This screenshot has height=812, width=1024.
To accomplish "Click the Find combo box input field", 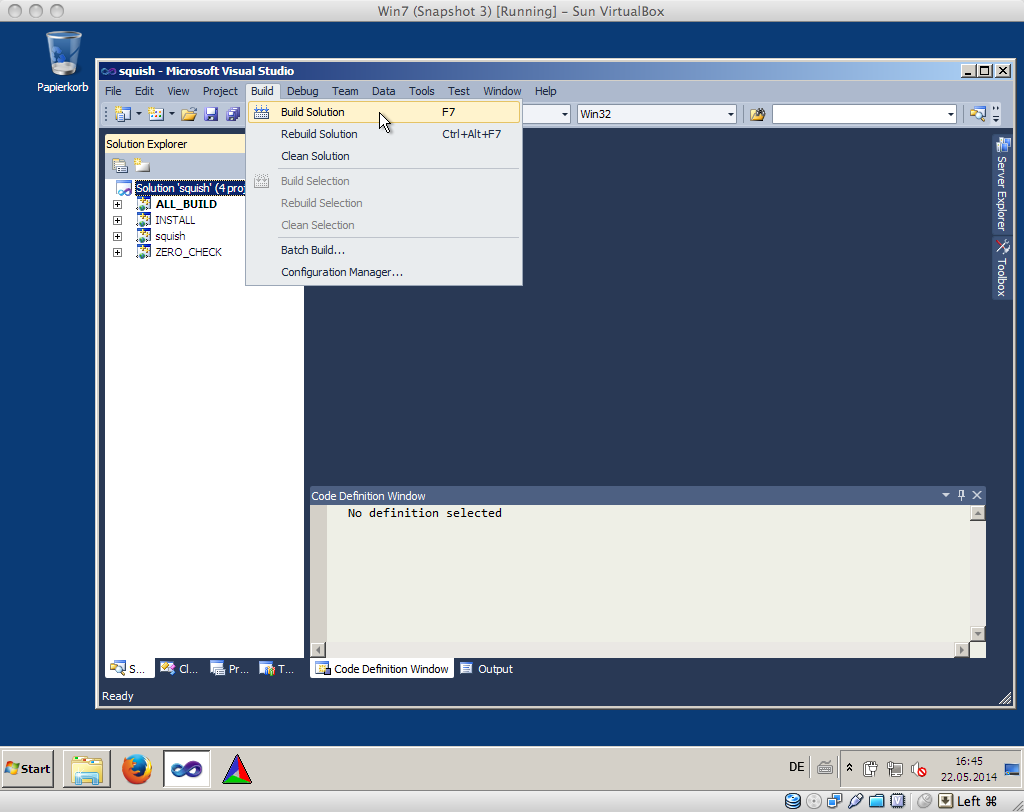I will pyautogui.click(x=858, y=114).
